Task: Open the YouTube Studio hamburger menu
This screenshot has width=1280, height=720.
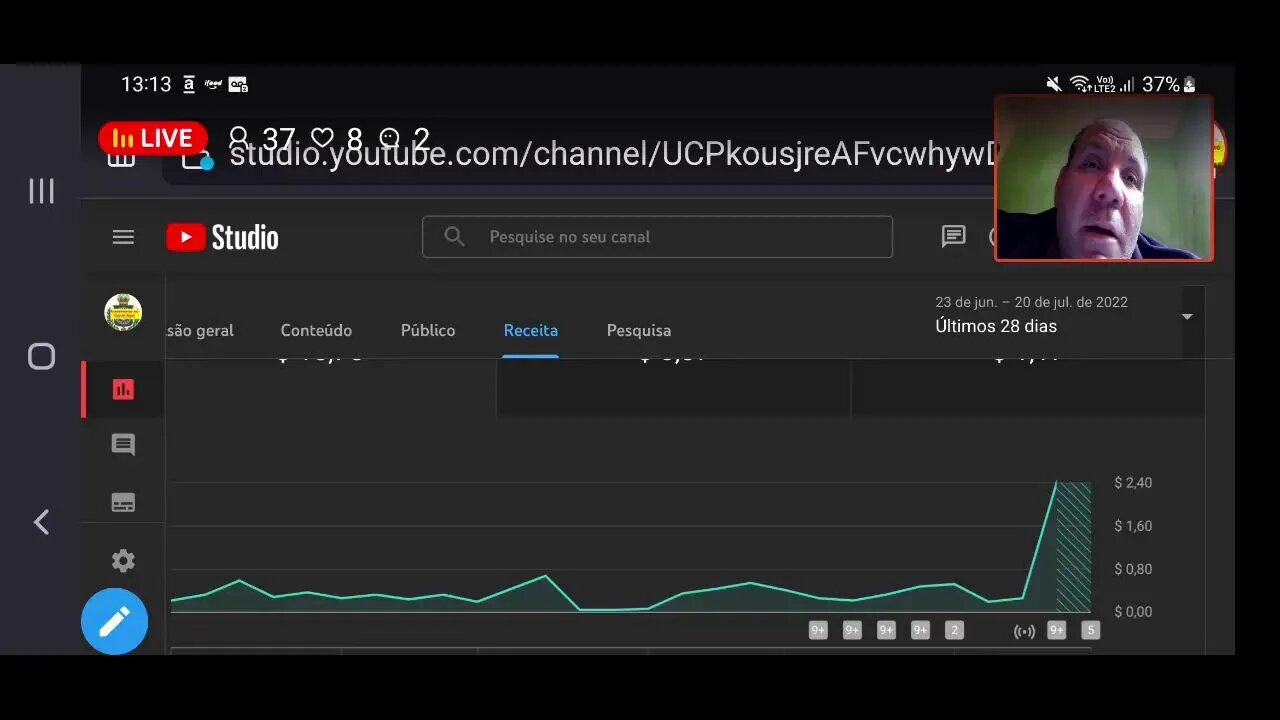Action: (x=123, y=237)
